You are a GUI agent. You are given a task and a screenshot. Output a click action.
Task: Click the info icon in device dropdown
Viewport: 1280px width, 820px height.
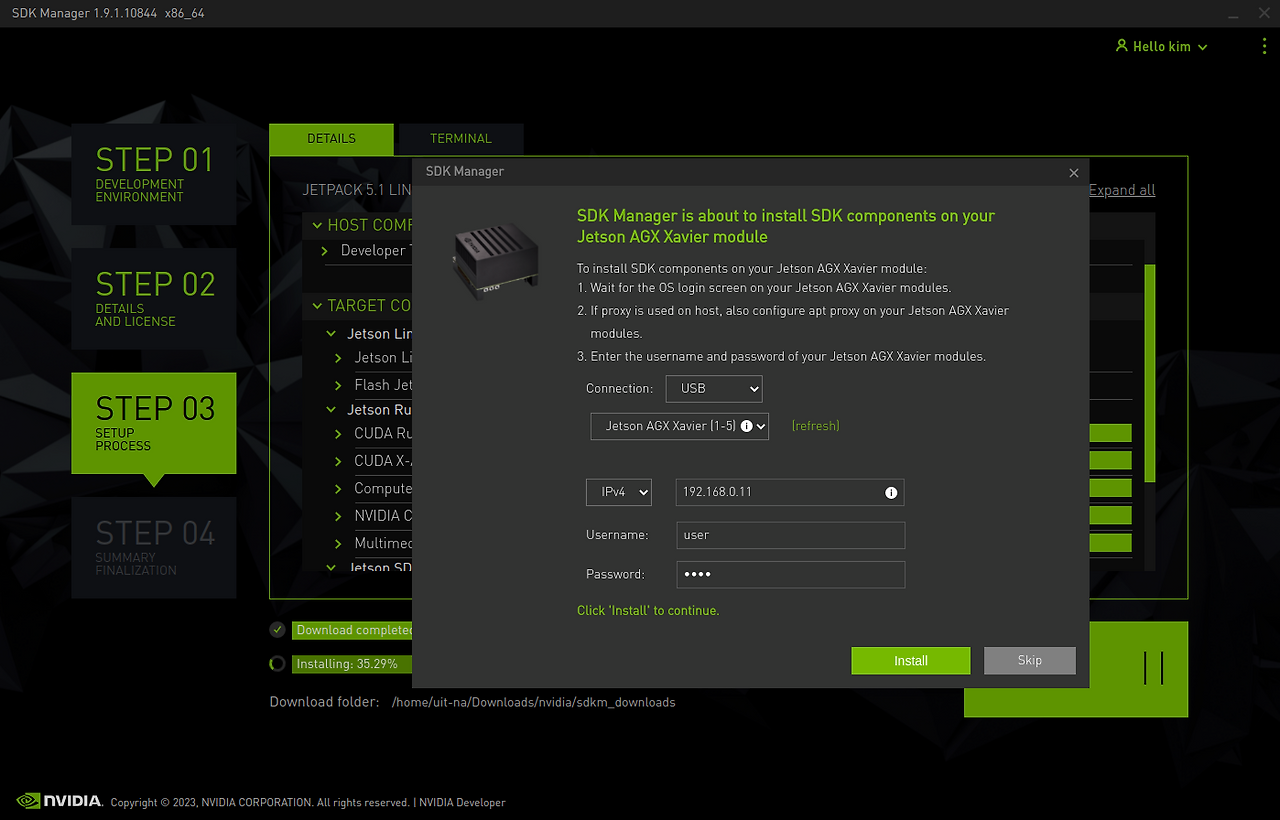coord(745,426)
